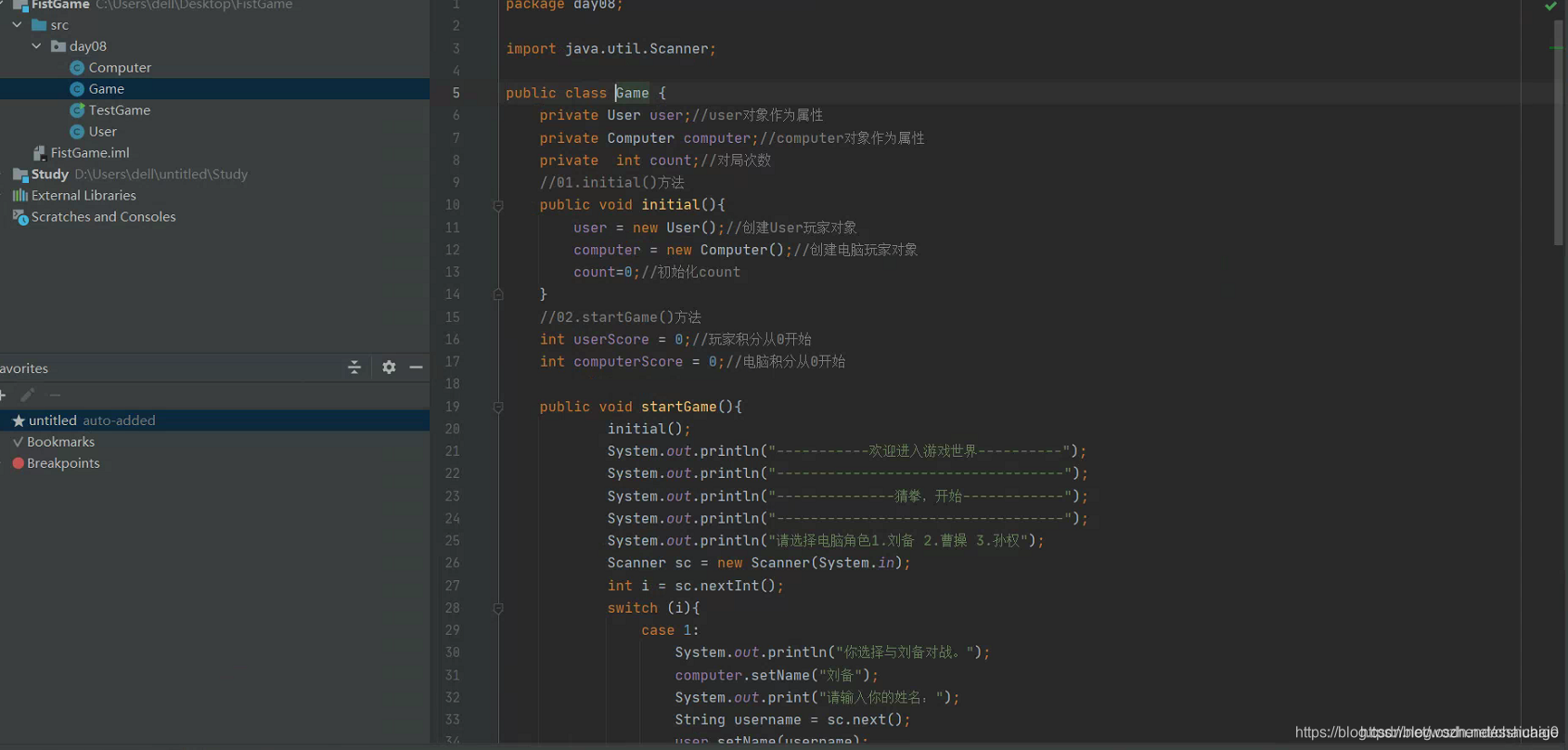Fold the initial() method at line 10

pos(498,205)
